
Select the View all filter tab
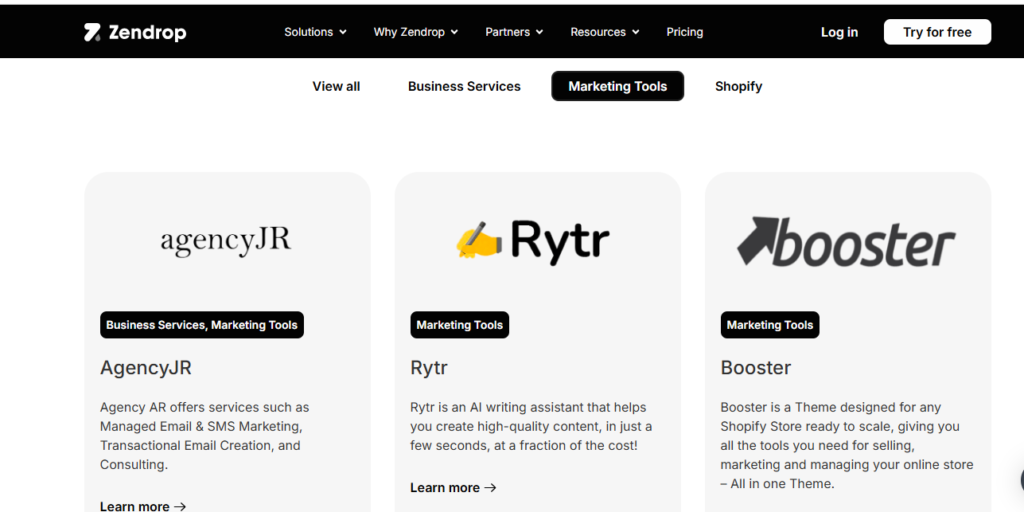[x=336, y=86]
